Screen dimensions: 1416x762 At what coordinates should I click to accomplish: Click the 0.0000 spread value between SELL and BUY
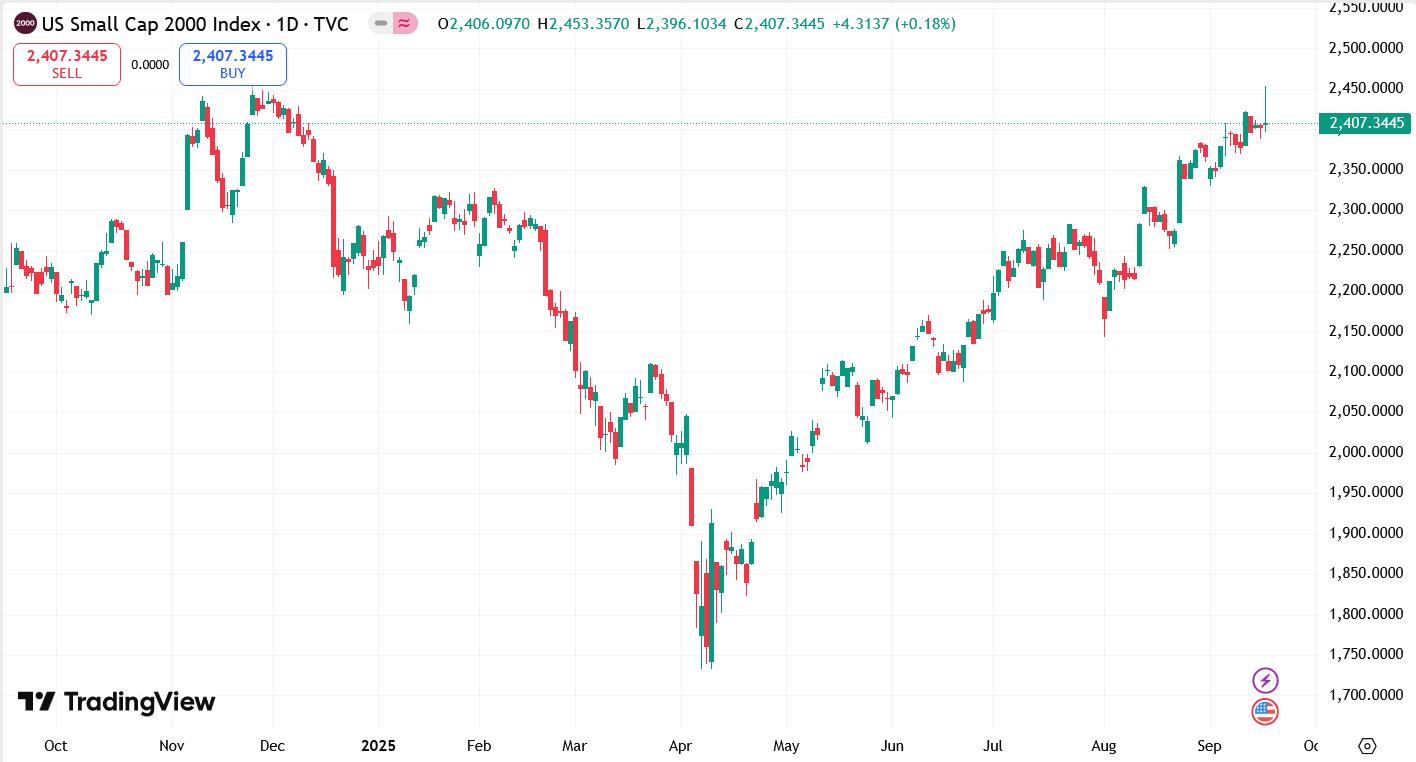pos(150,64)
